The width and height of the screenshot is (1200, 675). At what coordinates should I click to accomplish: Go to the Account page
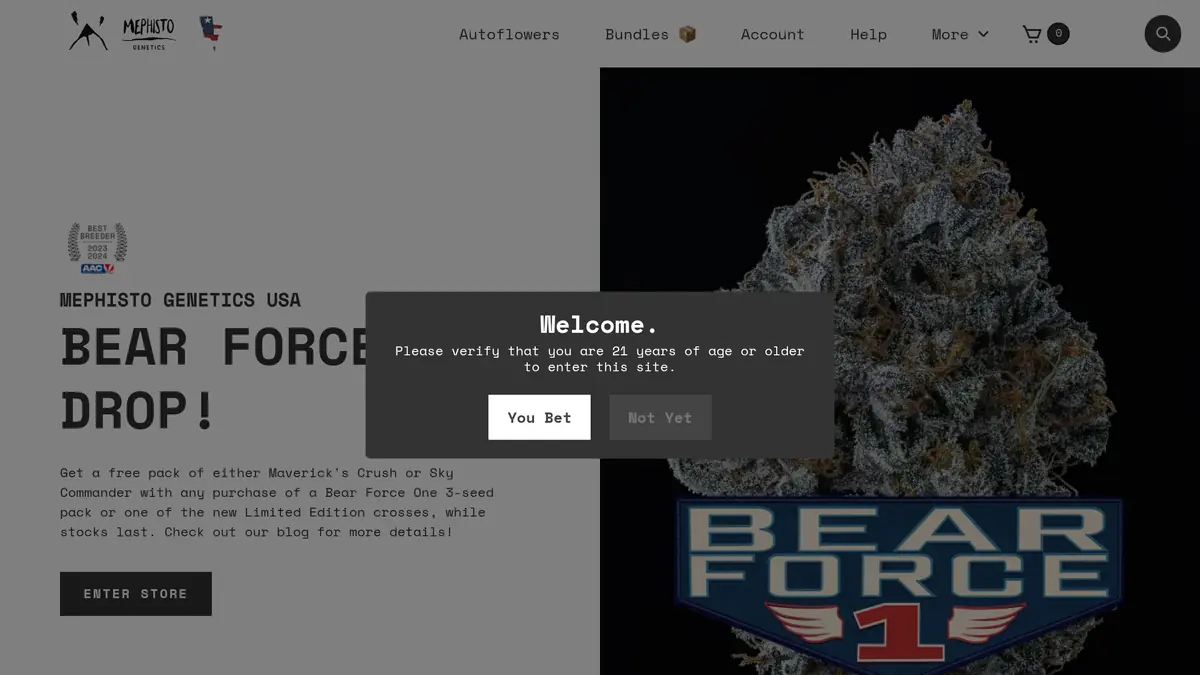(772, 34)
